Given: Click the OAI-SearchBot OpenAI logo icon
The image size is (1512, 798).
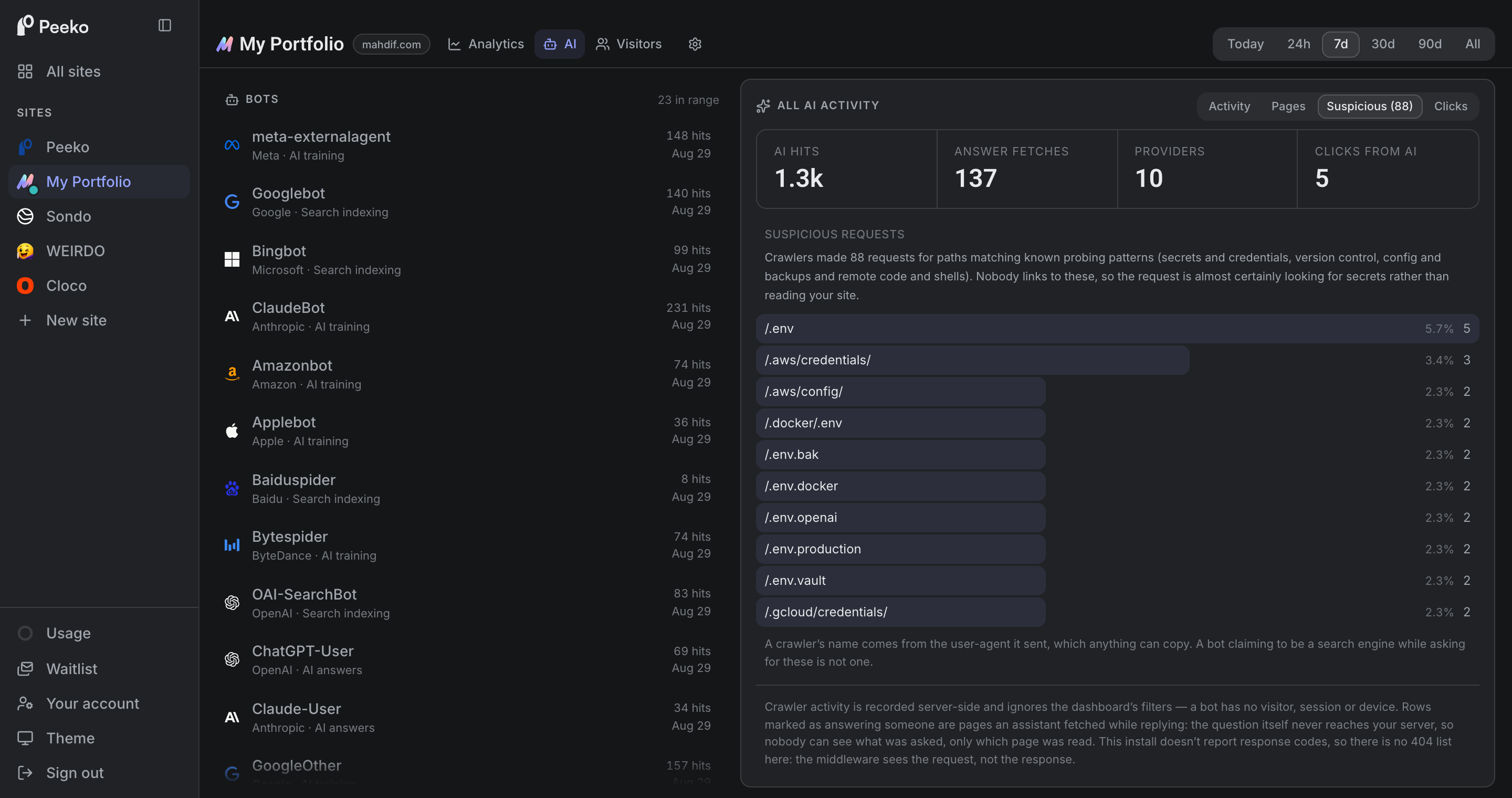Looking at the screenshot, I should click(x=232, y=603).
